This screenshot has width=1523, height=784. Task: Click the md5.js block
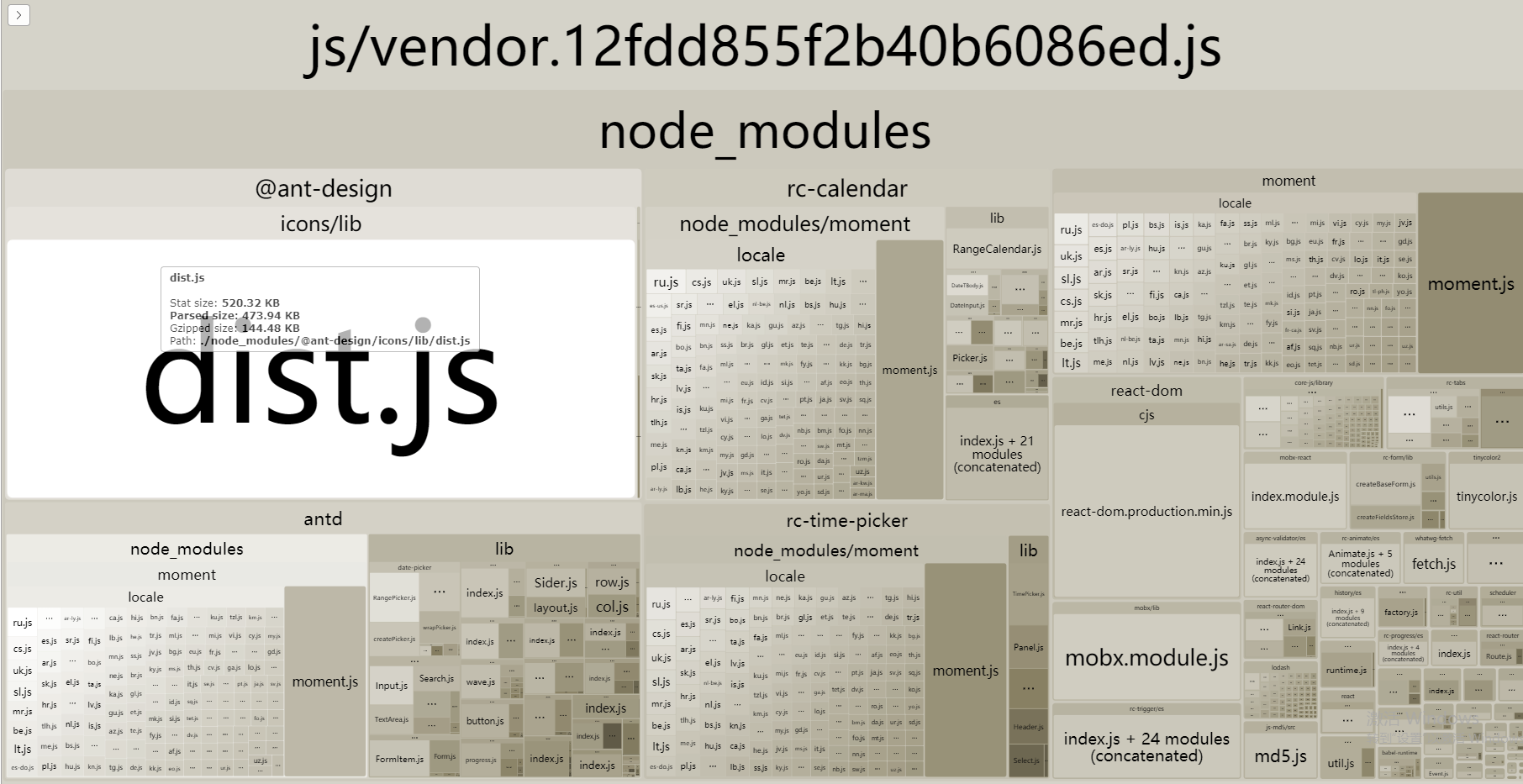tap(1280, 755)
